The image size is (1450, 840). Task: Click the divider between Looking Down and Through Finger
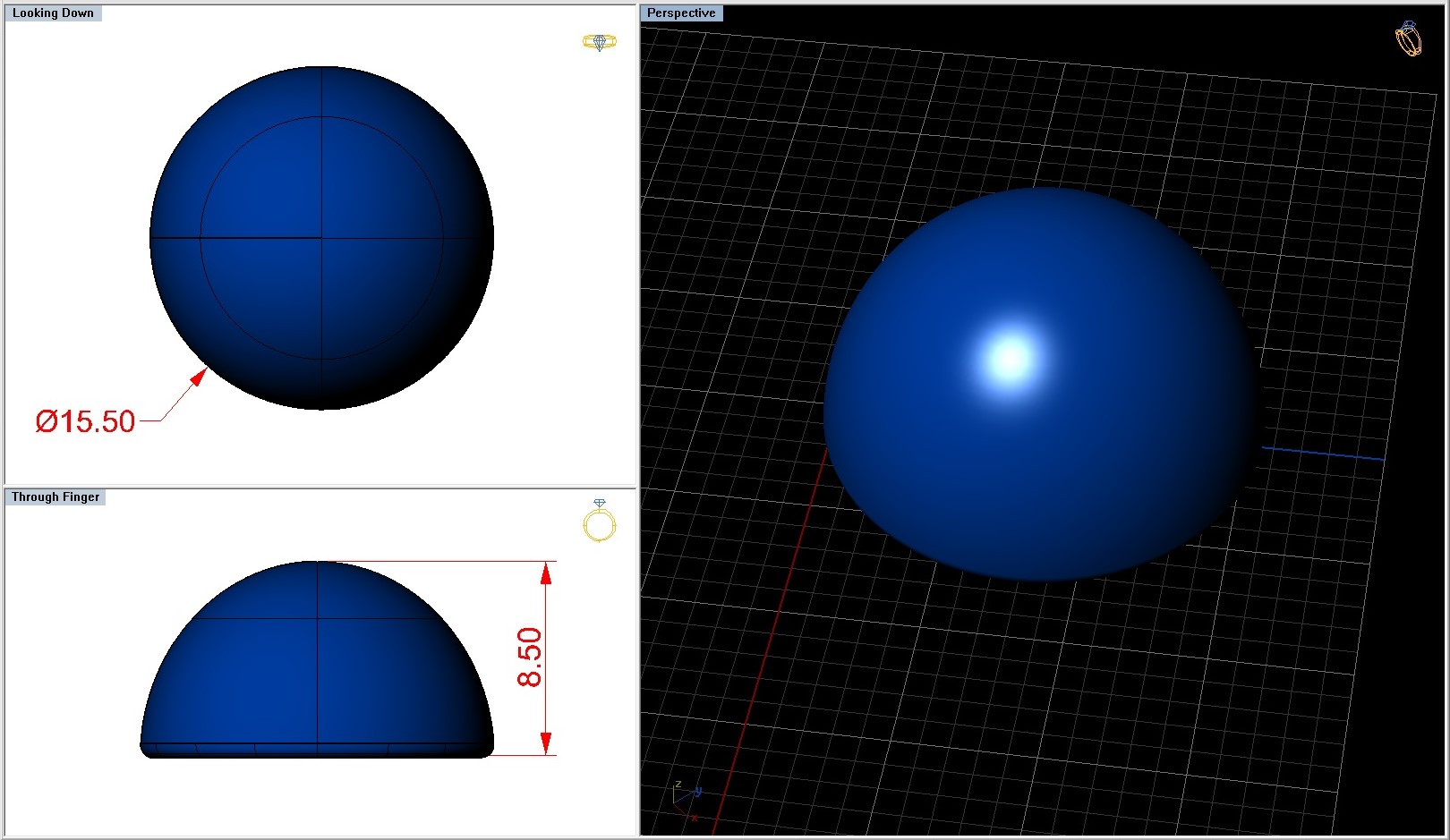click(x=320, y=487)
